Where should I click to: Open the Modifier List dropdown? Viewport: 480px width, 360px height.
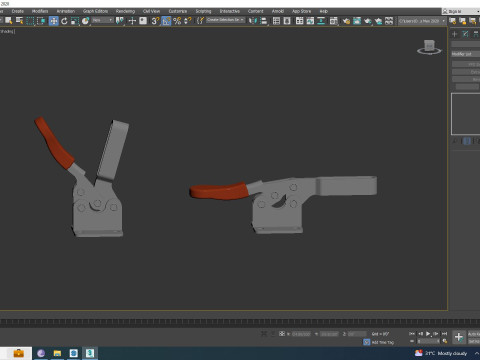[x=466, y=54]
